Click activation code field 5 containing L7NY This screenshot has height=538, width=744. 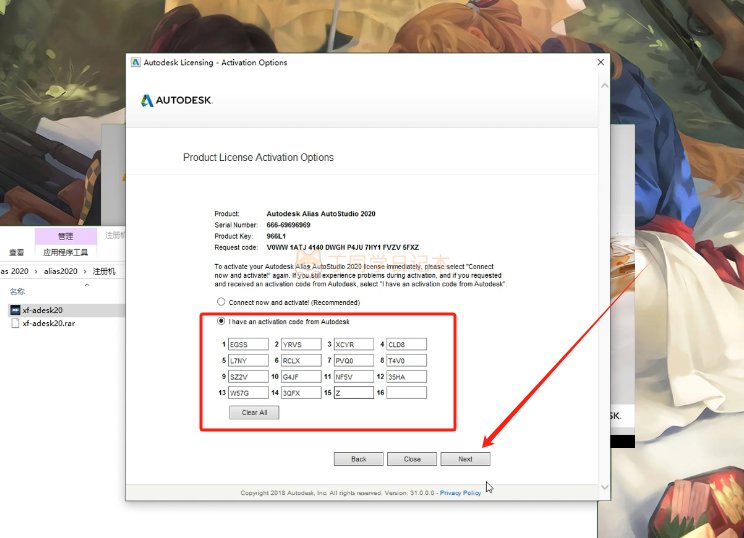(x=248, y=361)
